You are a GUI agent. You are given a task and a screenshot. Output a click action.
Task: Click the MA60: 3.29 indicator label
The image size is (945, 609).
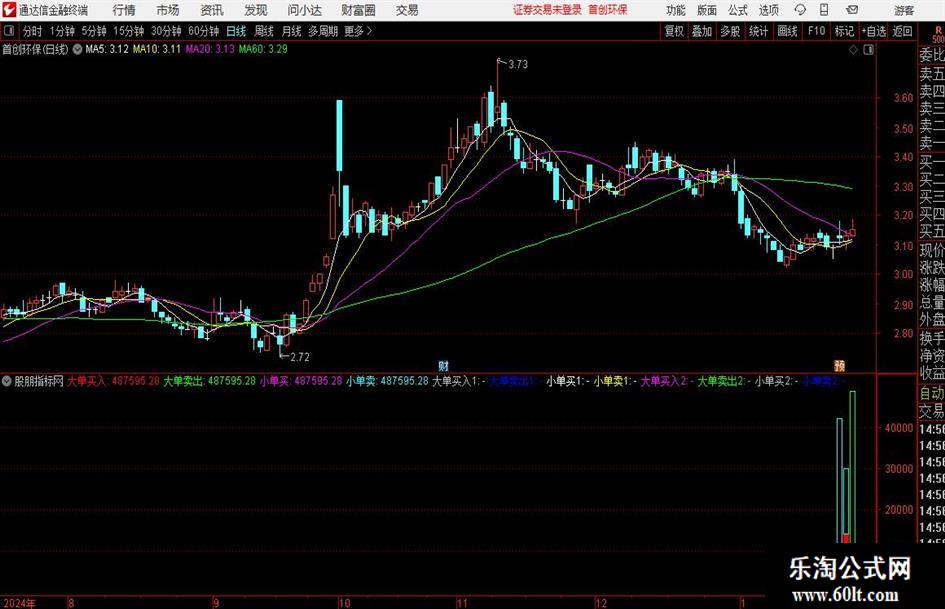[x=263, y=49]
